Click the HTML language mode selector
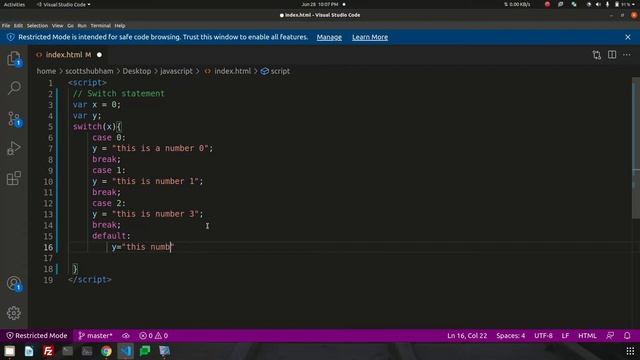The height and width of the screenshot is (360, 640). pyautogui.click(x=587, y=336)
